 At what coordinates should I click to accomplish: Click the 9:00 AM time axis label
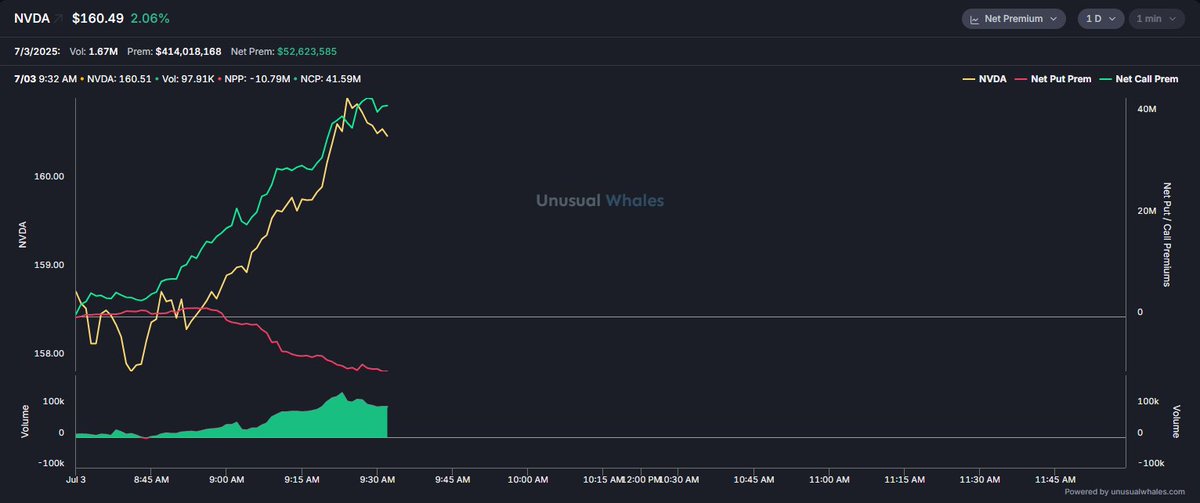click(x=227, y=479)
